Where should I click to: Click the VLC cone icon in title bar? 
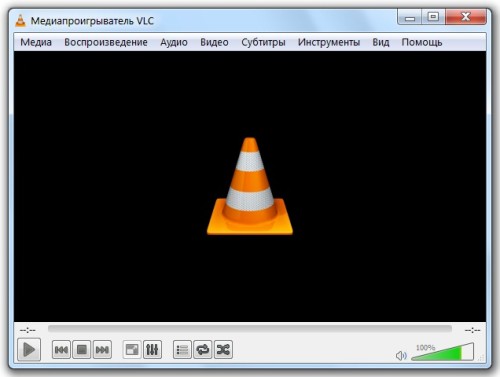21,21
